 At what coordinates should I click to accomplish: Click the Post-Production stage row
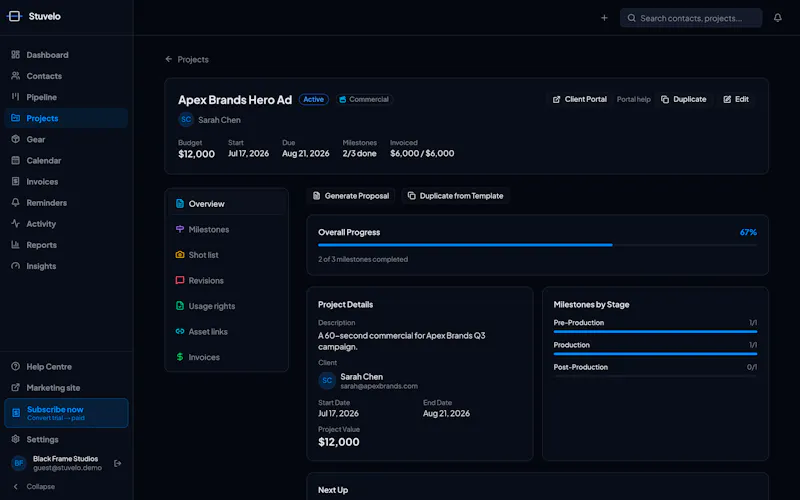(655, 369)
